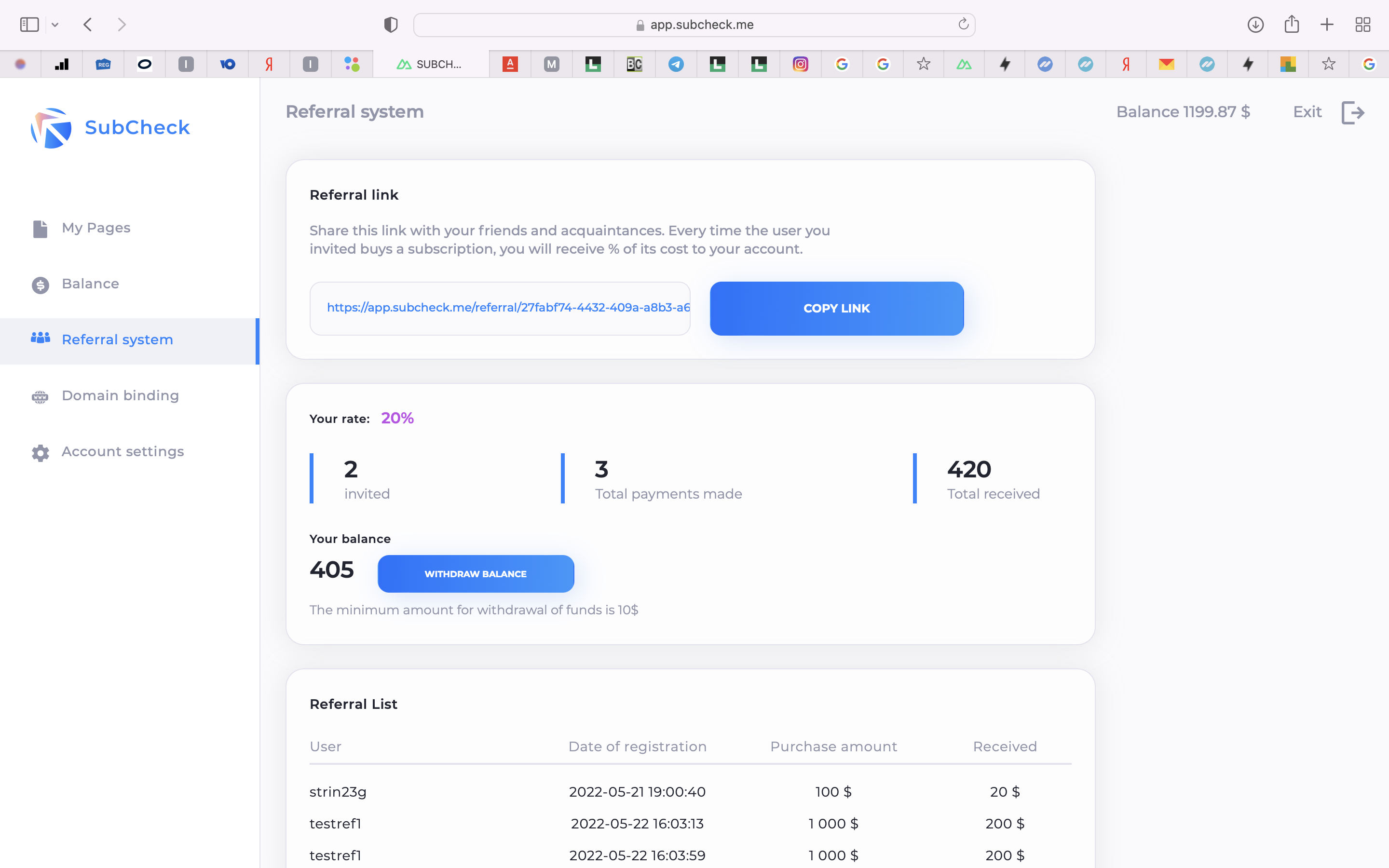Go forward to next page
Image resolution: width=1389 pixels, height=868 pixels.
121,25
